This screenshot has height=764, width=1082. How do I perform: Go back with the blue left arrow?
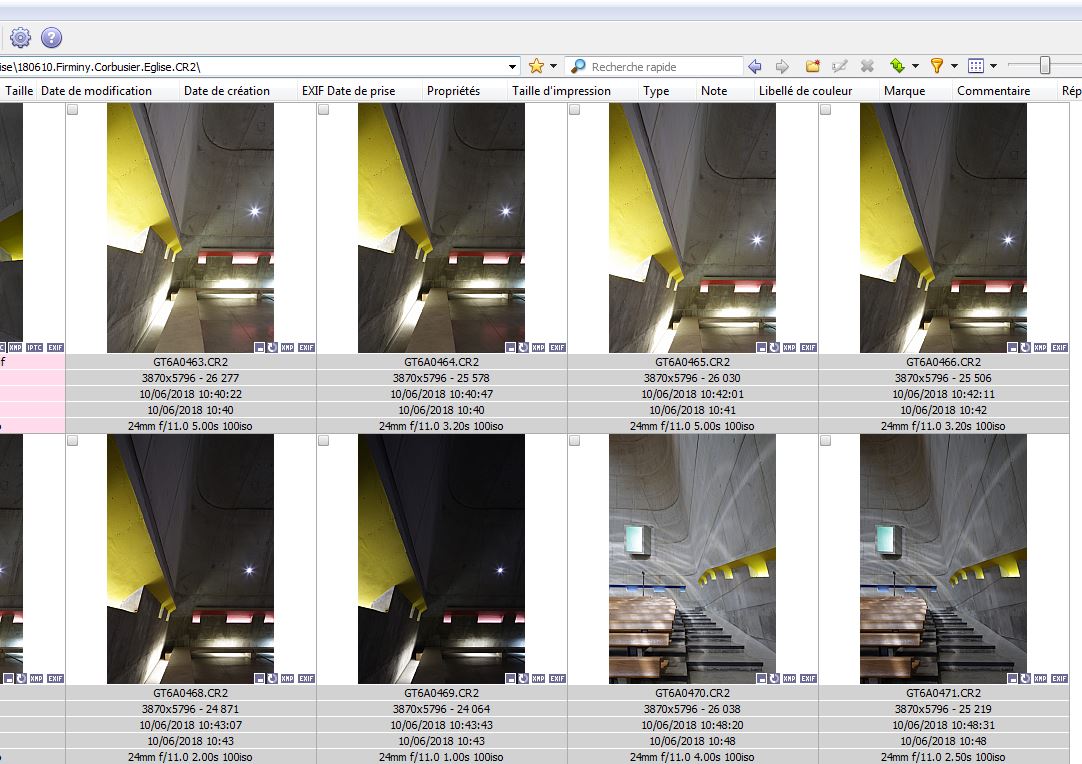[755, 66]
